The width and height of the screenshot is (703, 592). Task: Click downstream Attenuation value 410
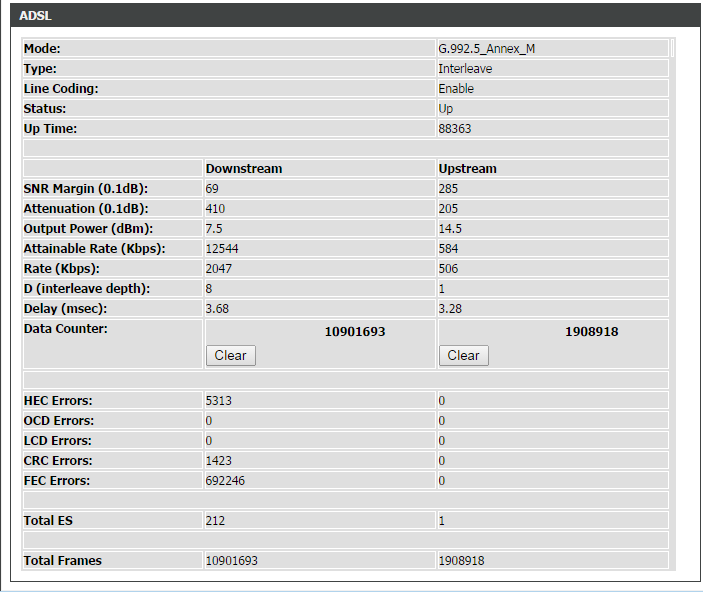[215, 209]
